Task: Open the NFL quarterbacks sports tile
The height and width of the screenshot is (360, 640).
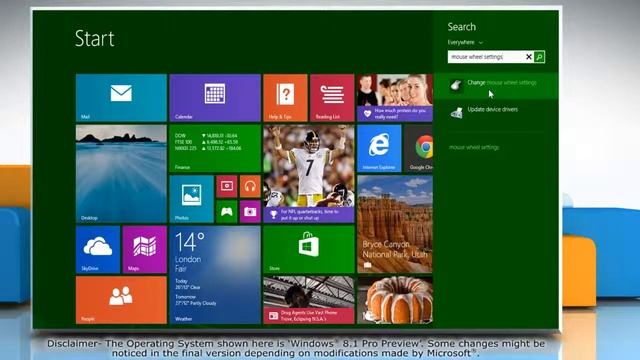Action: [309, 174]
